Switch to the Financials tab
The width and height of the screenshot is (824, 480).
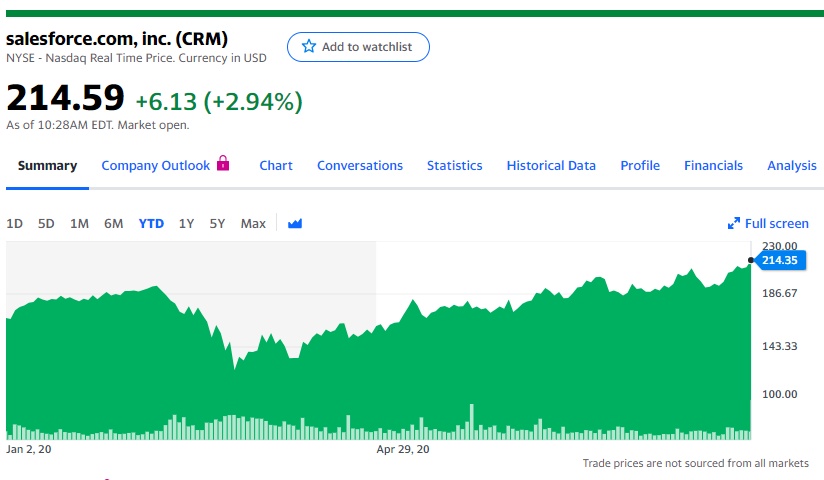click(713, 166)
